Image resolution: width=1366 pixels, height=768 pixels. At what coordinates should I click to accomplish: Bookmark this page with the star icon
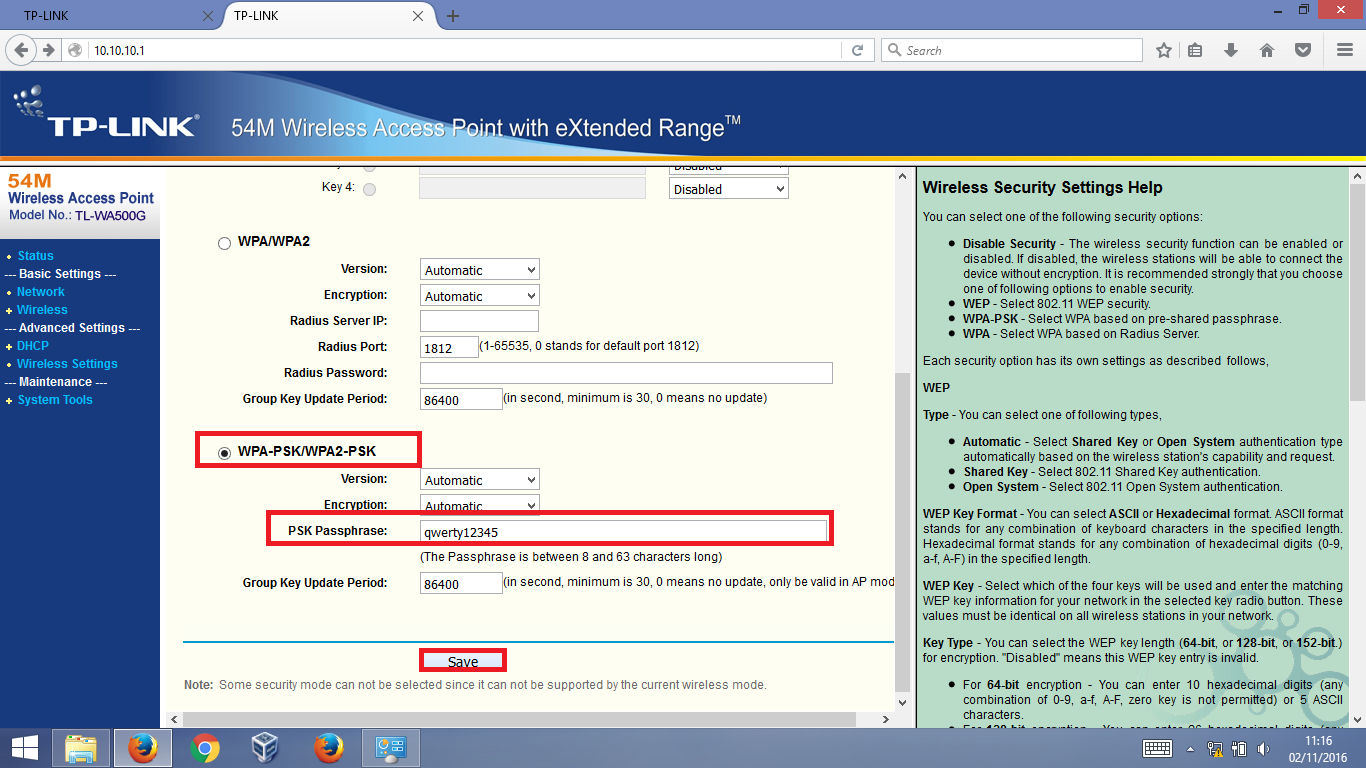click(1164, 50)
